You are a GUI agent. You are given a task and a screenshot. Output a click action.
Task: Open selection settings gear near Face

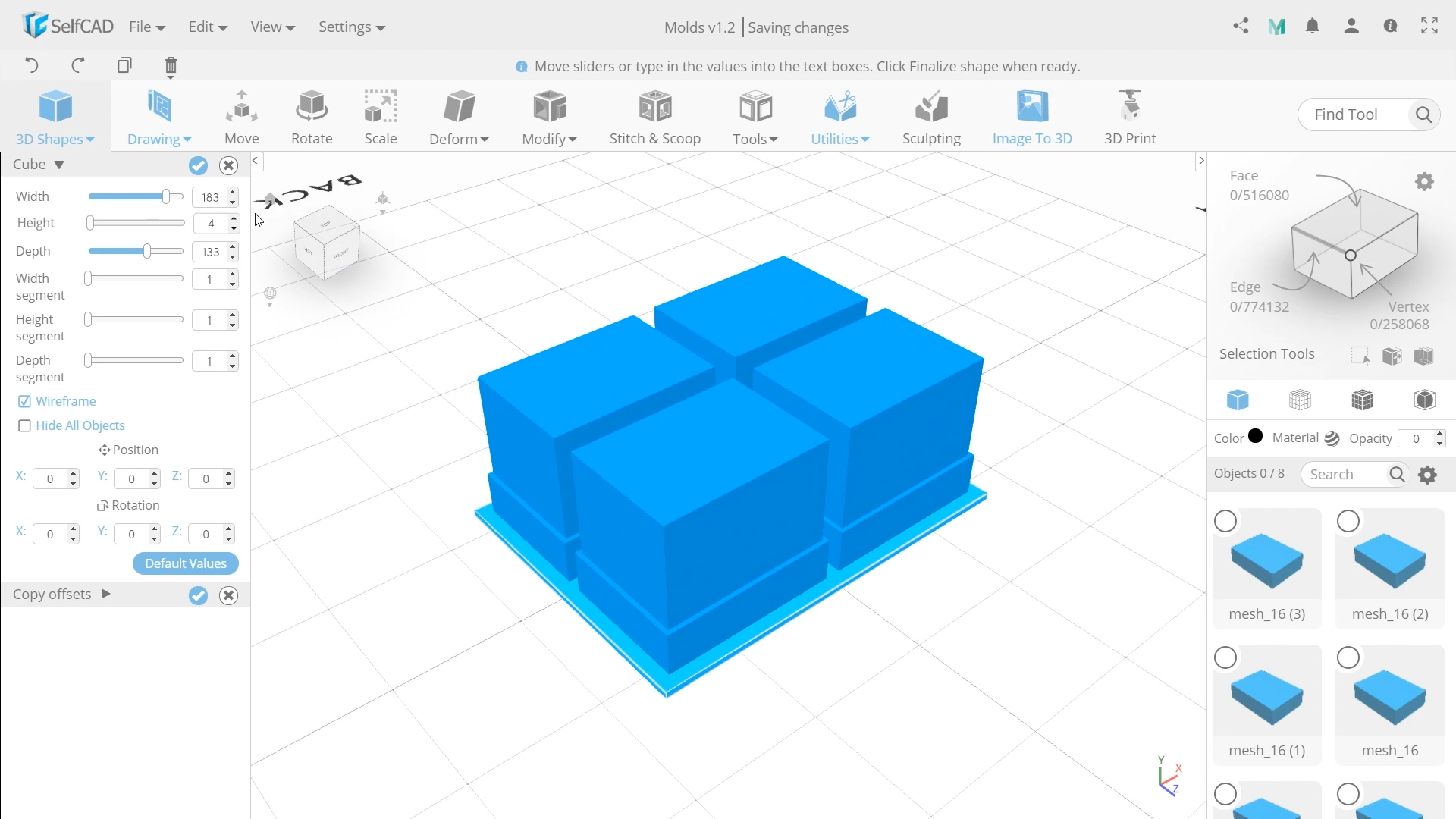click(x=1425, y=182)
